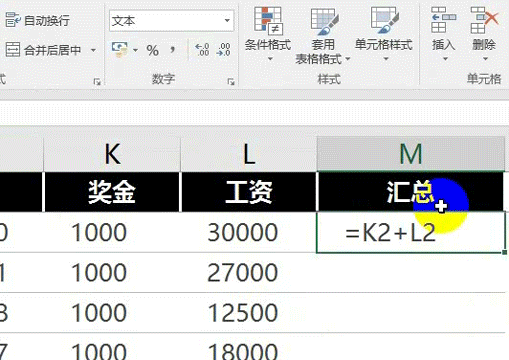Select the cell containing 30000
The image size is (509, 360).
(248, 232)
